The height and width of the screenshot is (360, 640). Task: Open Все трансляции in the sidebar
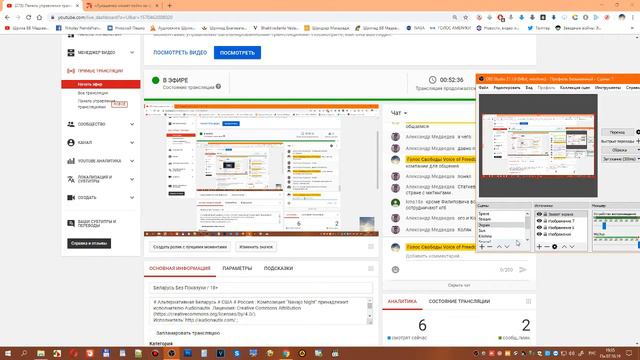click(x=93, y=93)
